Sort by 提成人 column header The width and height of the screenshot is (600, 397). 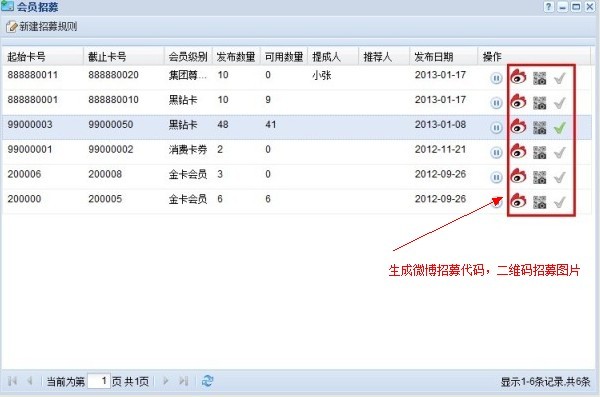[x=333, y=57]
